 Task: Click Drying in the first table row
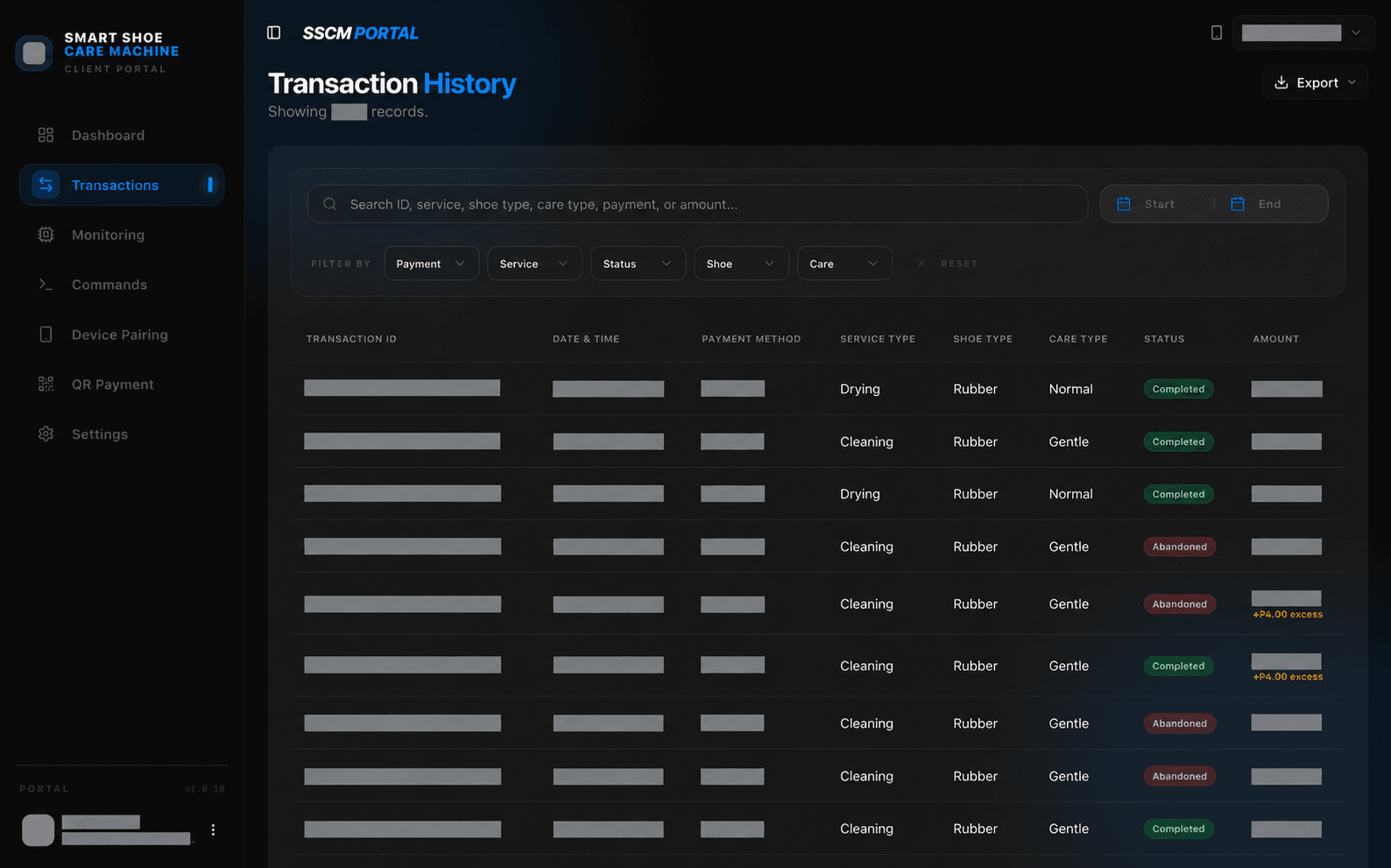pos(859,389)
